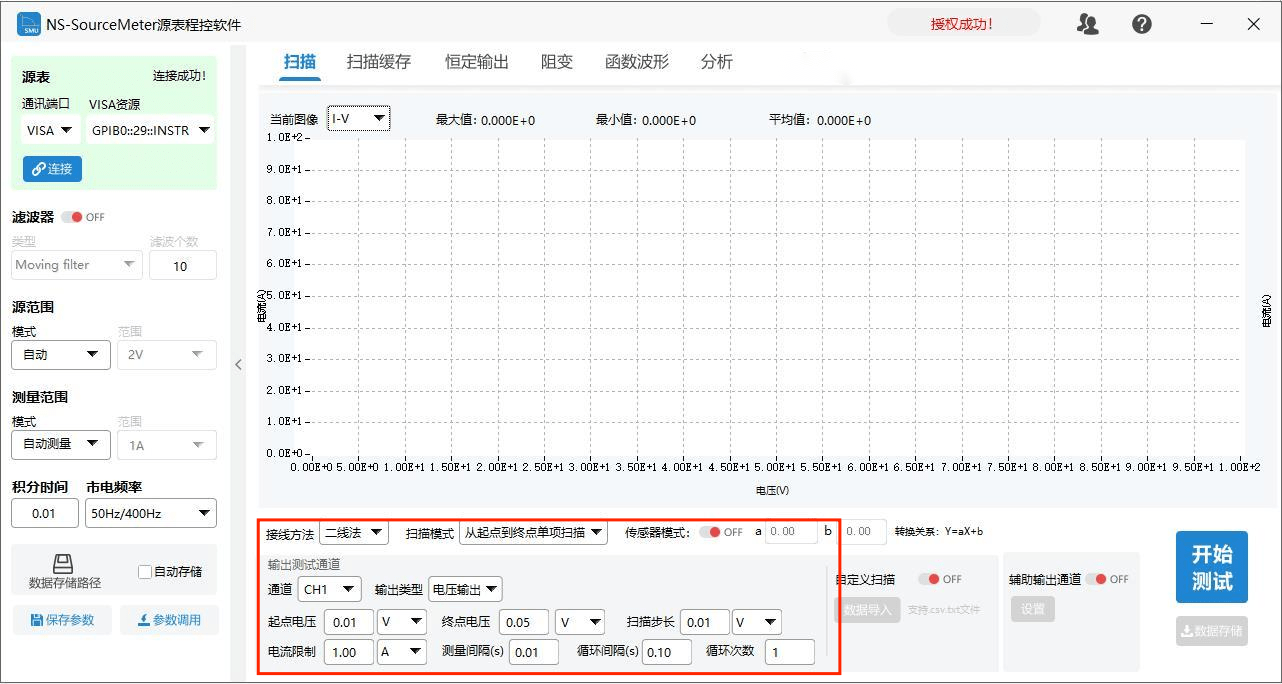Collapse the left panel with the chevron
This screenshot has height=684, width=1282.
238,365
